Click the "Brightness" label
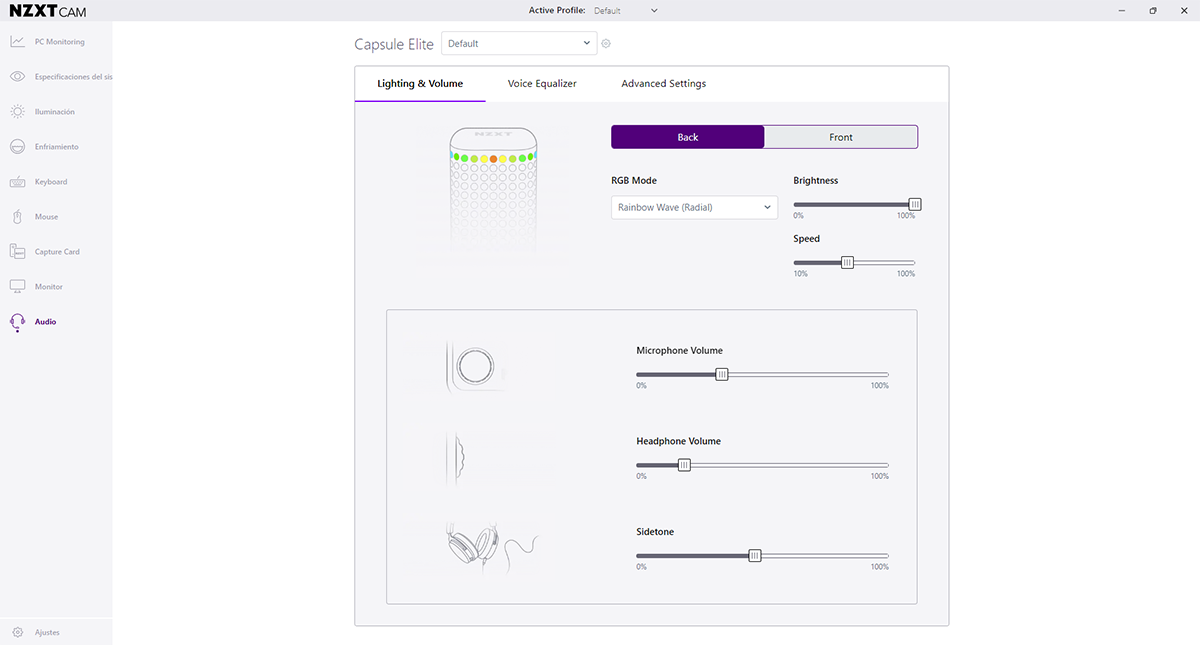The width and height of the screenshot is (1200, 645). point(816,181)
